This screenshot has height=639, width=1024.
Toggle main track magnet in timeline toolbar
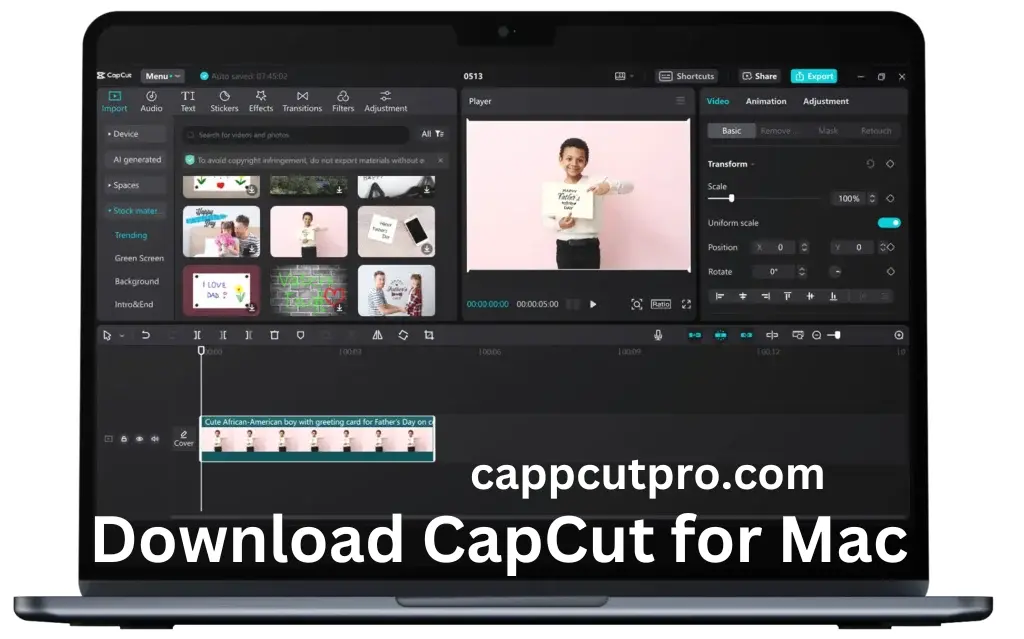coord(694,335)
